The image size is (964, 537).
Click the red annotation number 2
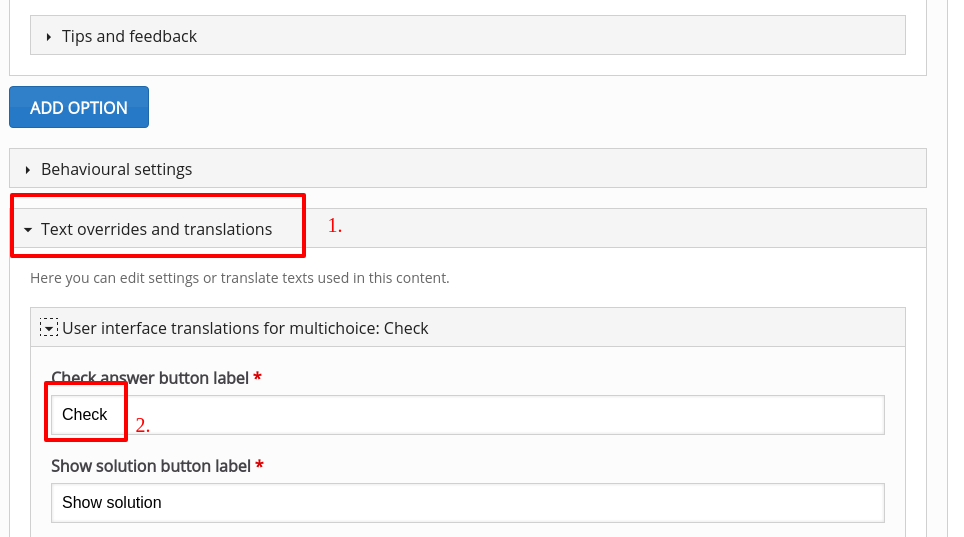click(x=143, y=425)
